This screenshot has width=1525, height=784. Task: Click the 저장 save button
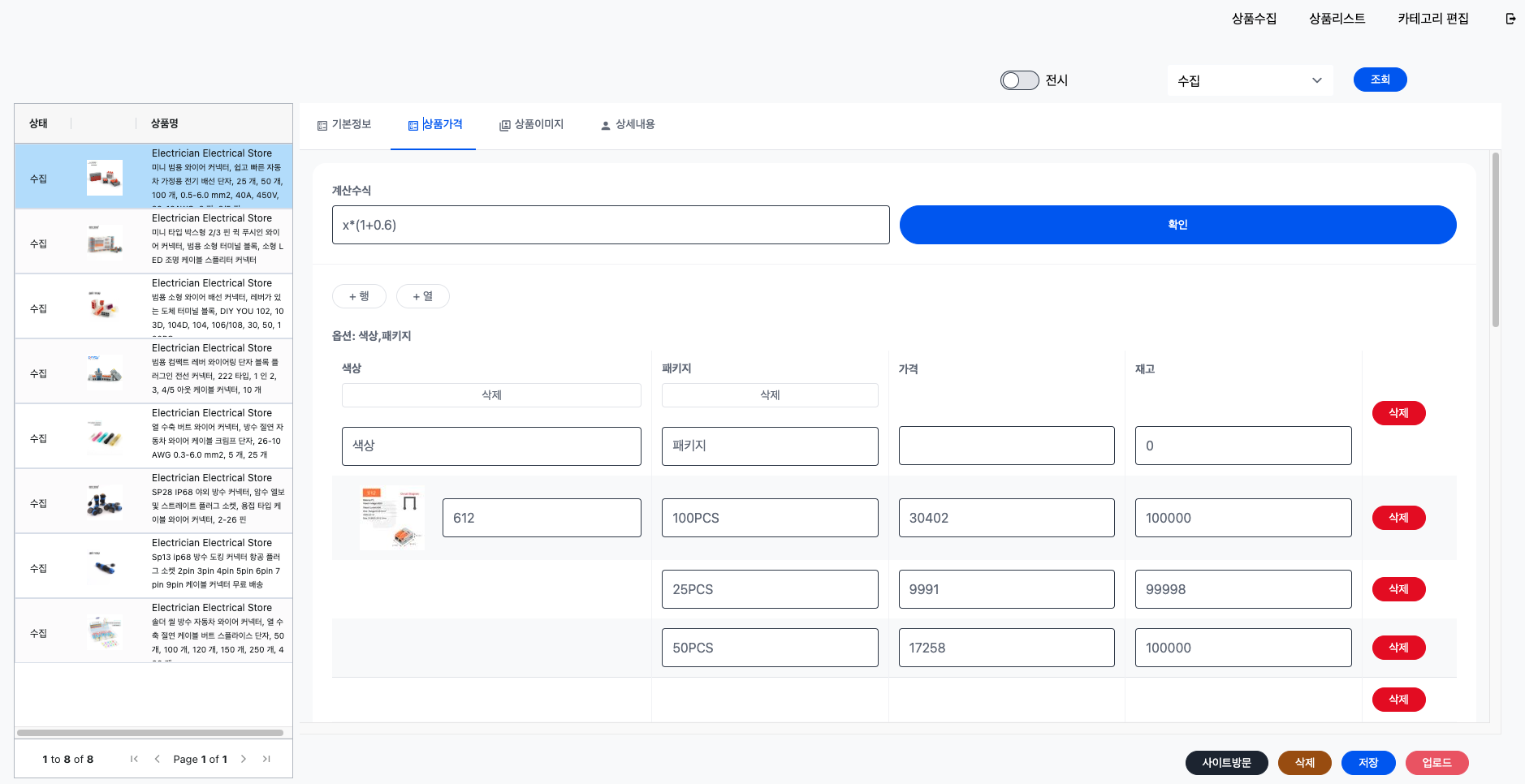tap(1367, 763)
